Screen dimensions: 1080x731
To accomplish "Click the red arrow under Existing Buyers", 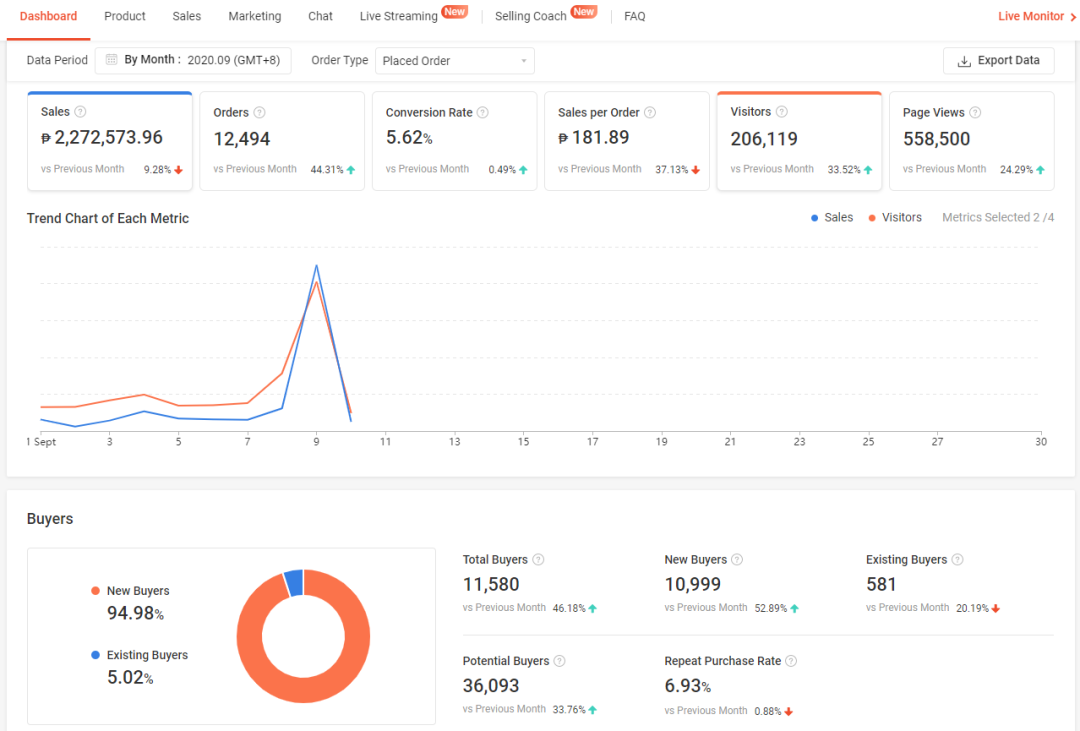I will pyautogui.click(x=996, y=608).
